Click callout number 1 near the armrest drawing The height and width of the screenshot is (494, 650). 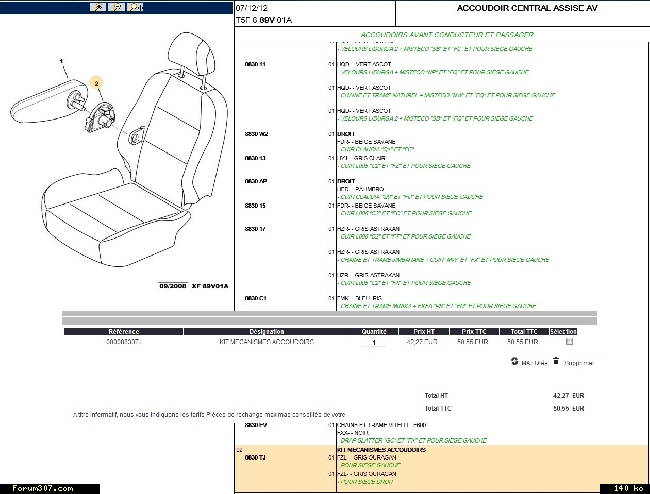tap(61, 61)
